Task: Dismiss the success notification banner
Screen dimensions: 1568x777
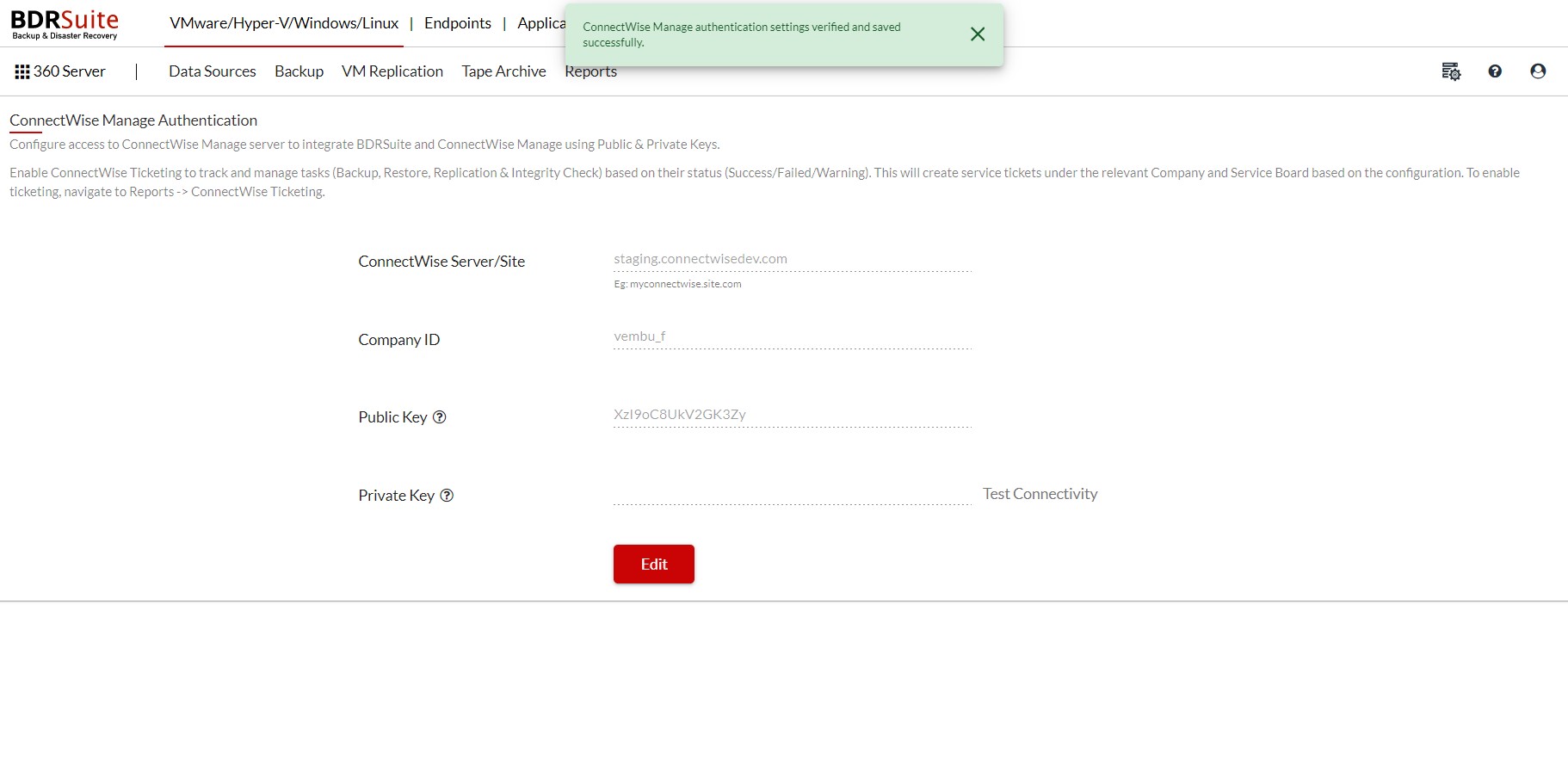Action: click(978, 34)
